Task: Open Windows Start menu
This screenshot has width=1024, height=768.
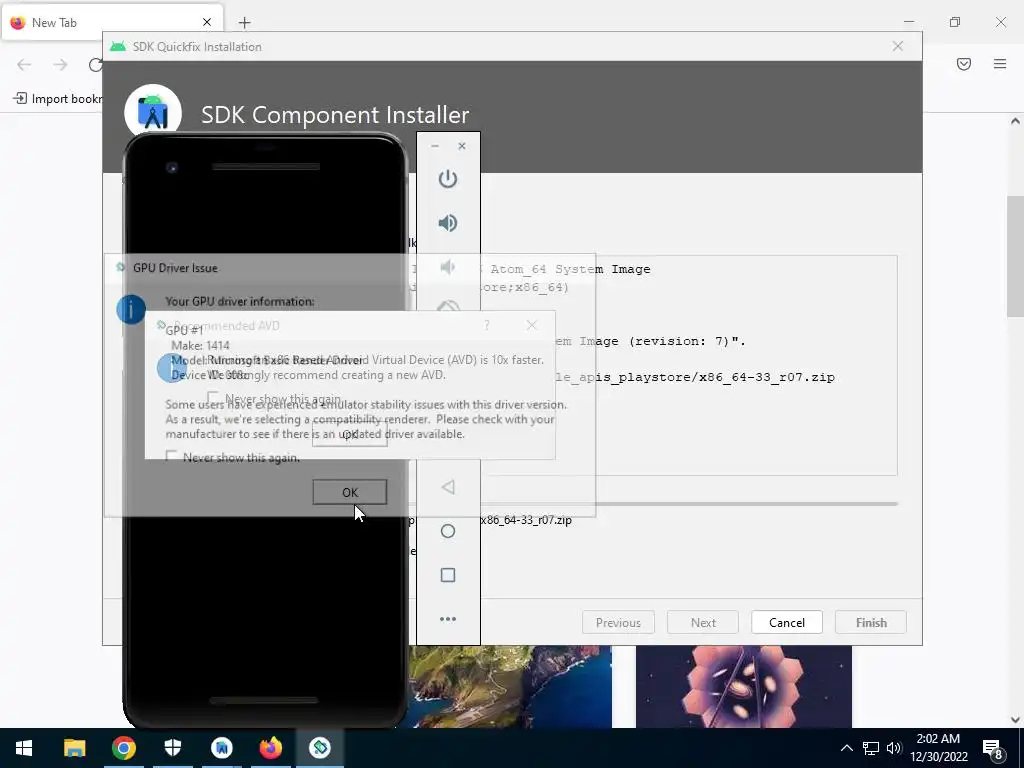Action: coord(24,748)
